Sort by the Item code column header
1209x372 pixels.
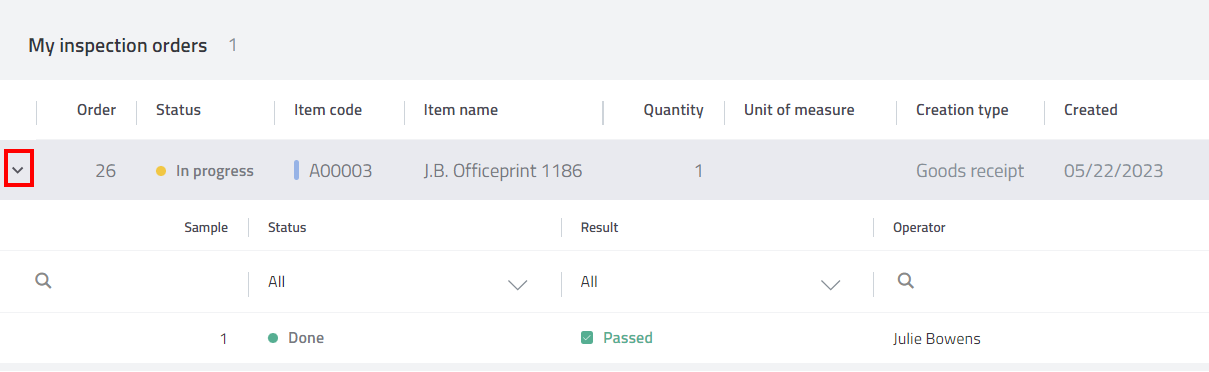tap(328, 110)
